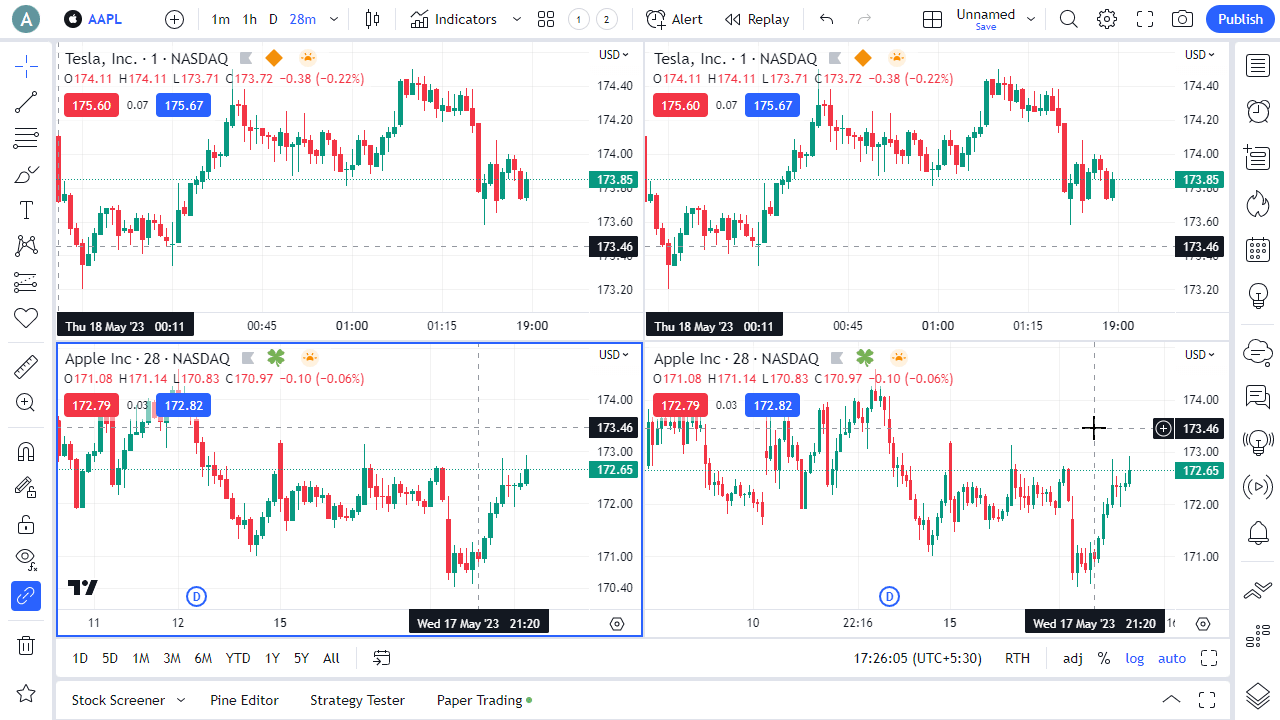The width and height of the screenshot is (1280, 720).
Task: Take a chart snapshot with camera icon
Action: tap(1181, 18)
